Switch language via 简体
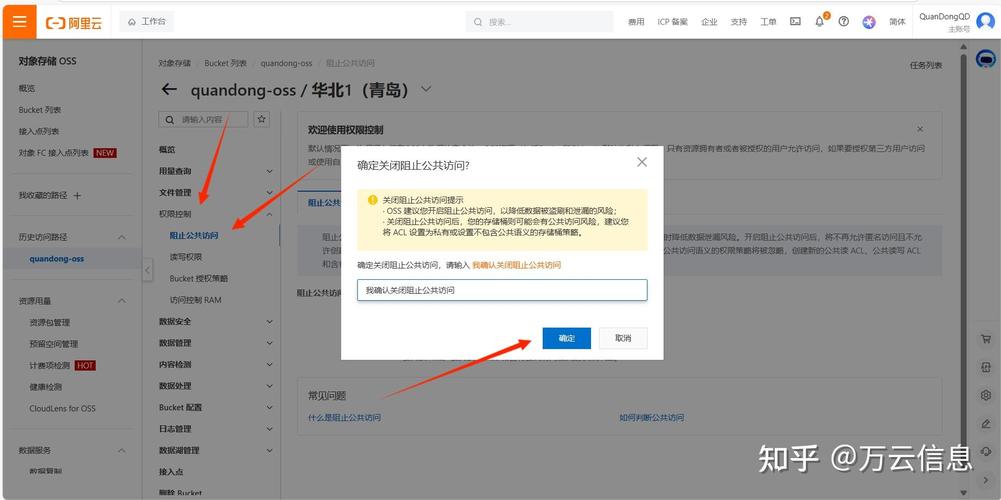The image size is (1001, 500). coord(897,22)
